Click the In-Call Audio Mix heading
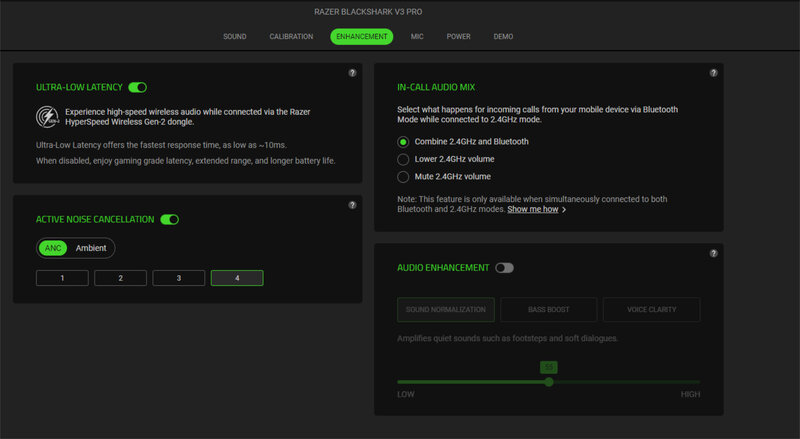The image size is (800, 439). pyautogui.click(x=436, y=87)
